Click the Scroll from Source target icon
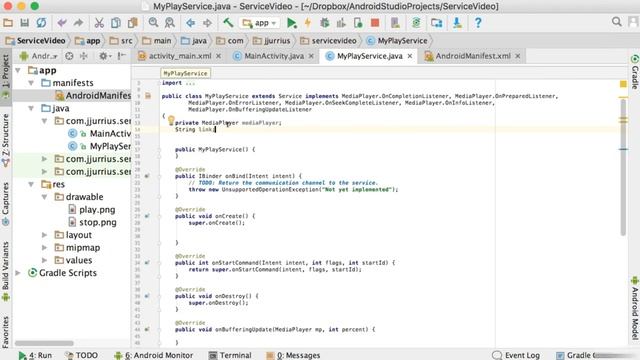640x360 pixels. click(69, 56)
